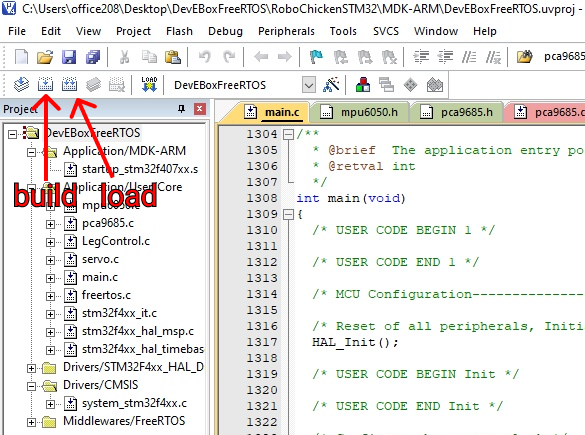Select servo.c in the project tree
The height and width of the screenshot is (435, 585).
[x=100, y=259]
